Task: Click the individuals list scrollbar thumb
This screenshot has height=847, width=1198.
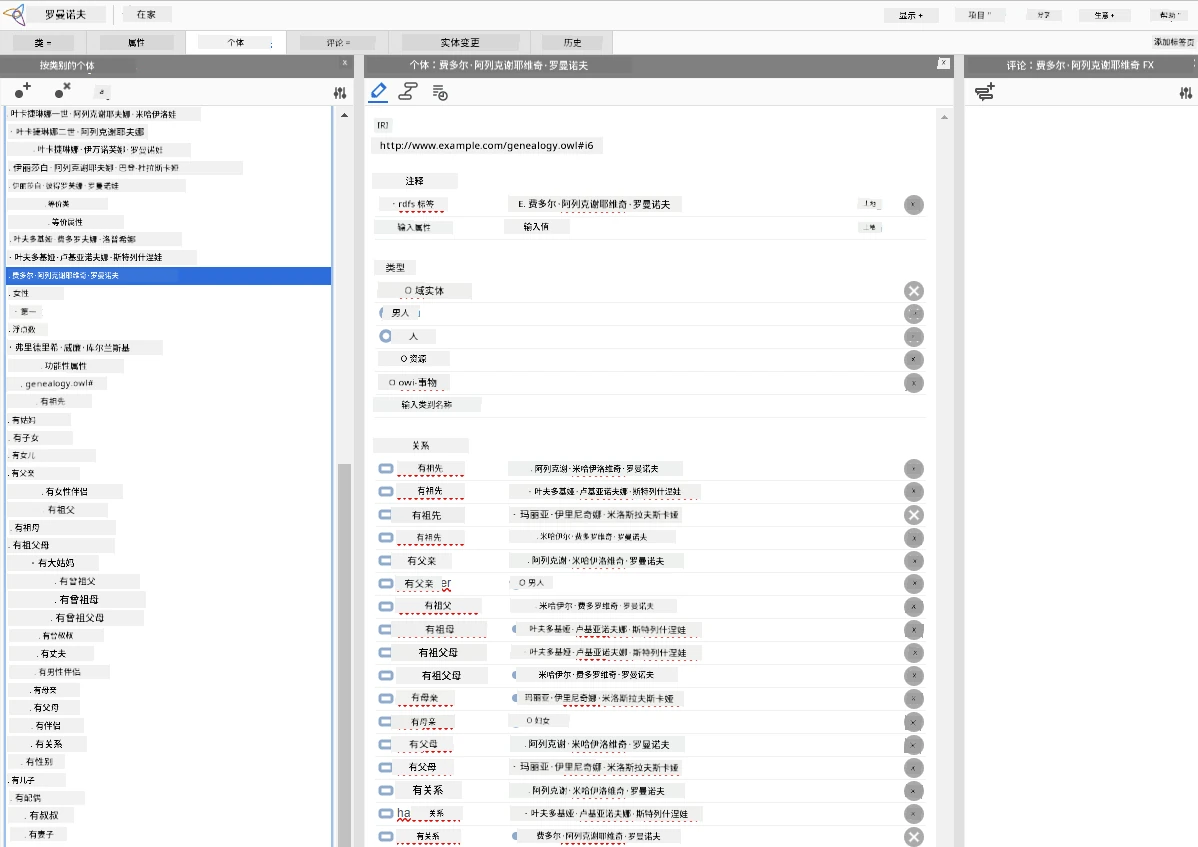Action: pos(345,653)
